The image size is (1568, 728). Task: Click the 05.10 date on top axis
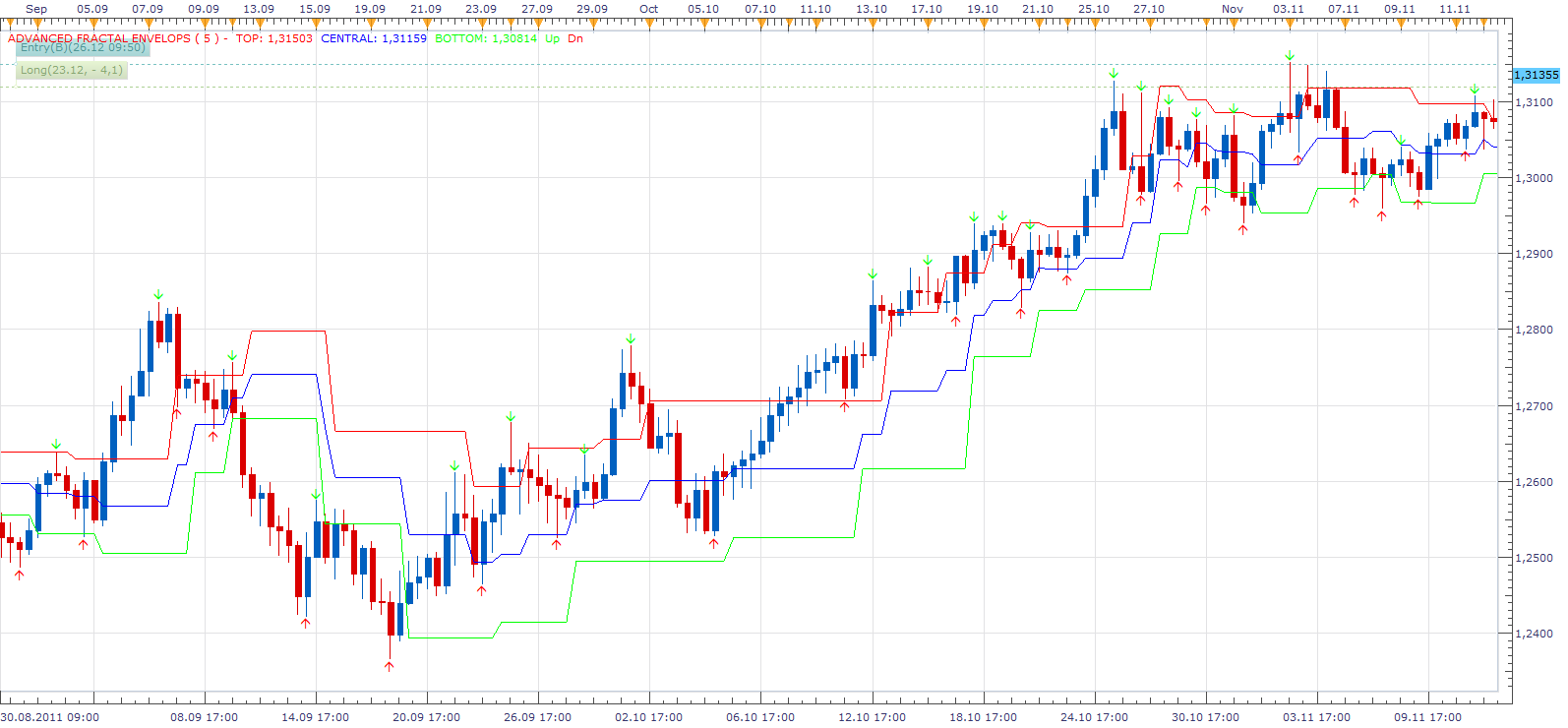tap(703, 9)
